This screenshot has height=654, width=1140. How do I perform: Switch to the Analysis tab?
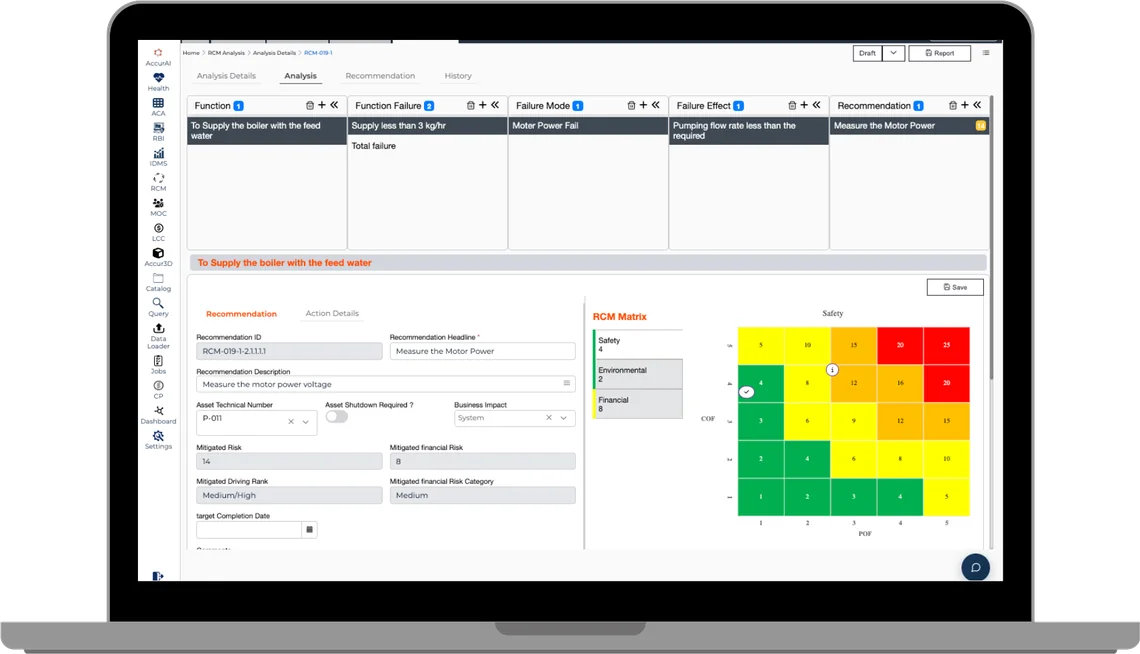[x=300, y=76]
